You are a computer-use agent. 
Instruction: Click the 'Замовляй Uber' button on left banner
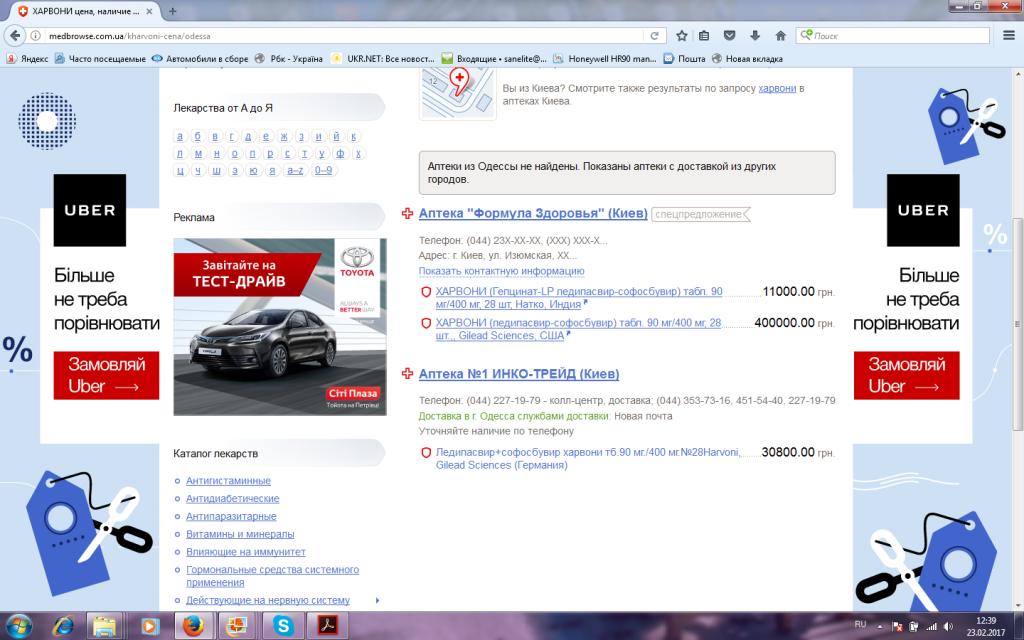105,375
